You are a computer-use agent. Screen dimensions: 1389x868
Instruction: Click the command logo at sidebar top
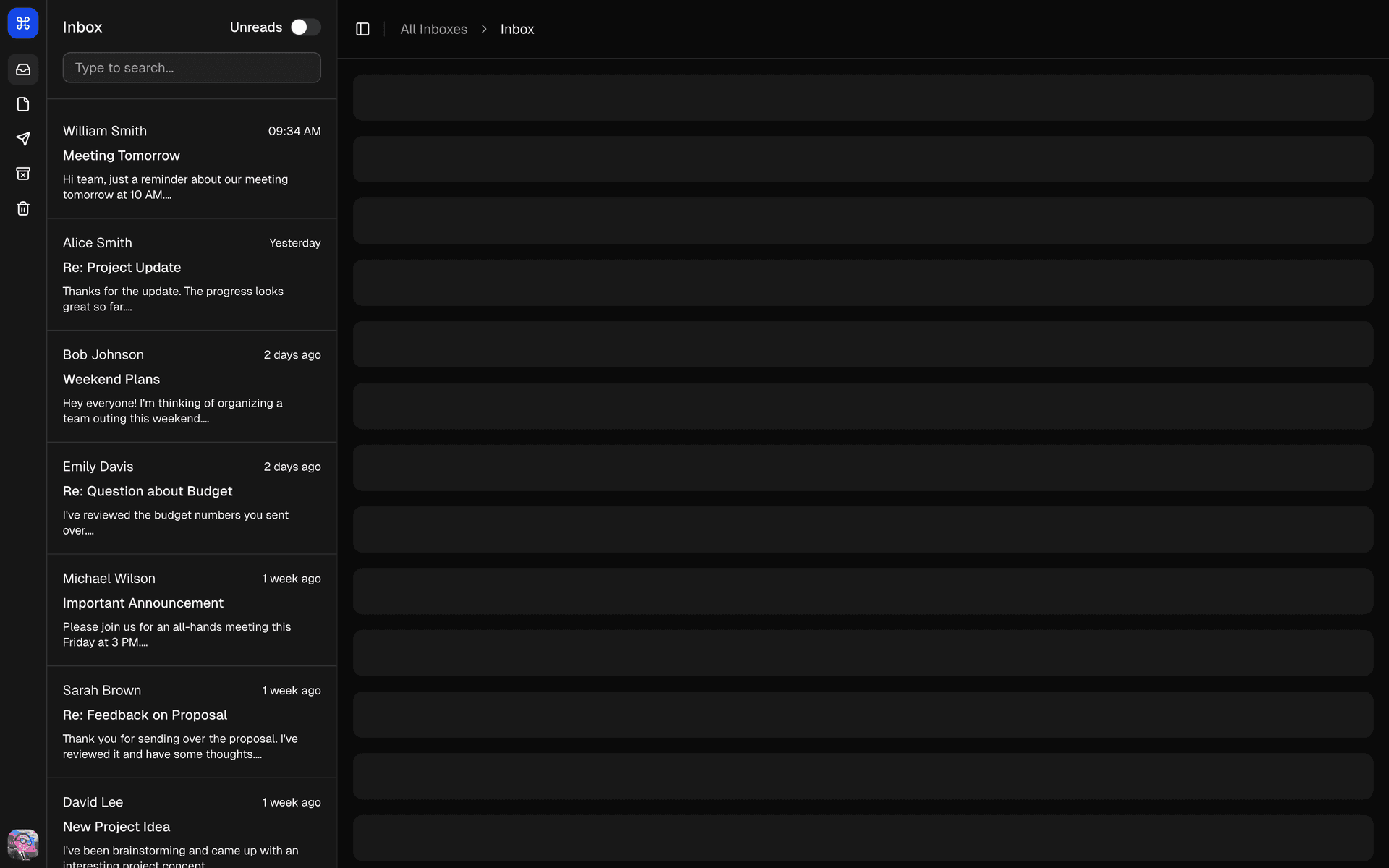22,22
